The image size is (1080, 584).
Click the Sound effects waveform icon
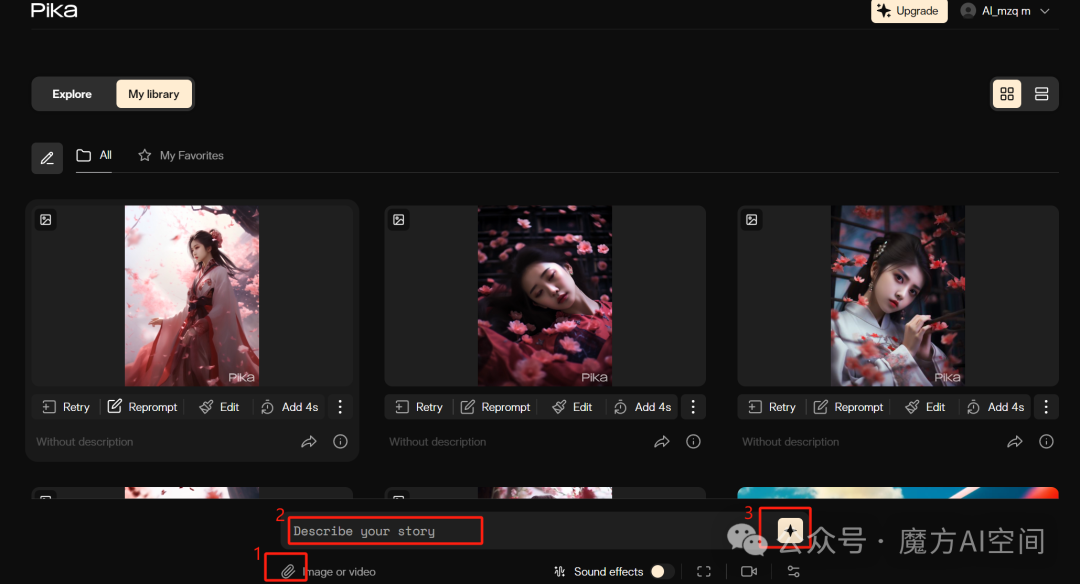(559, 571)
